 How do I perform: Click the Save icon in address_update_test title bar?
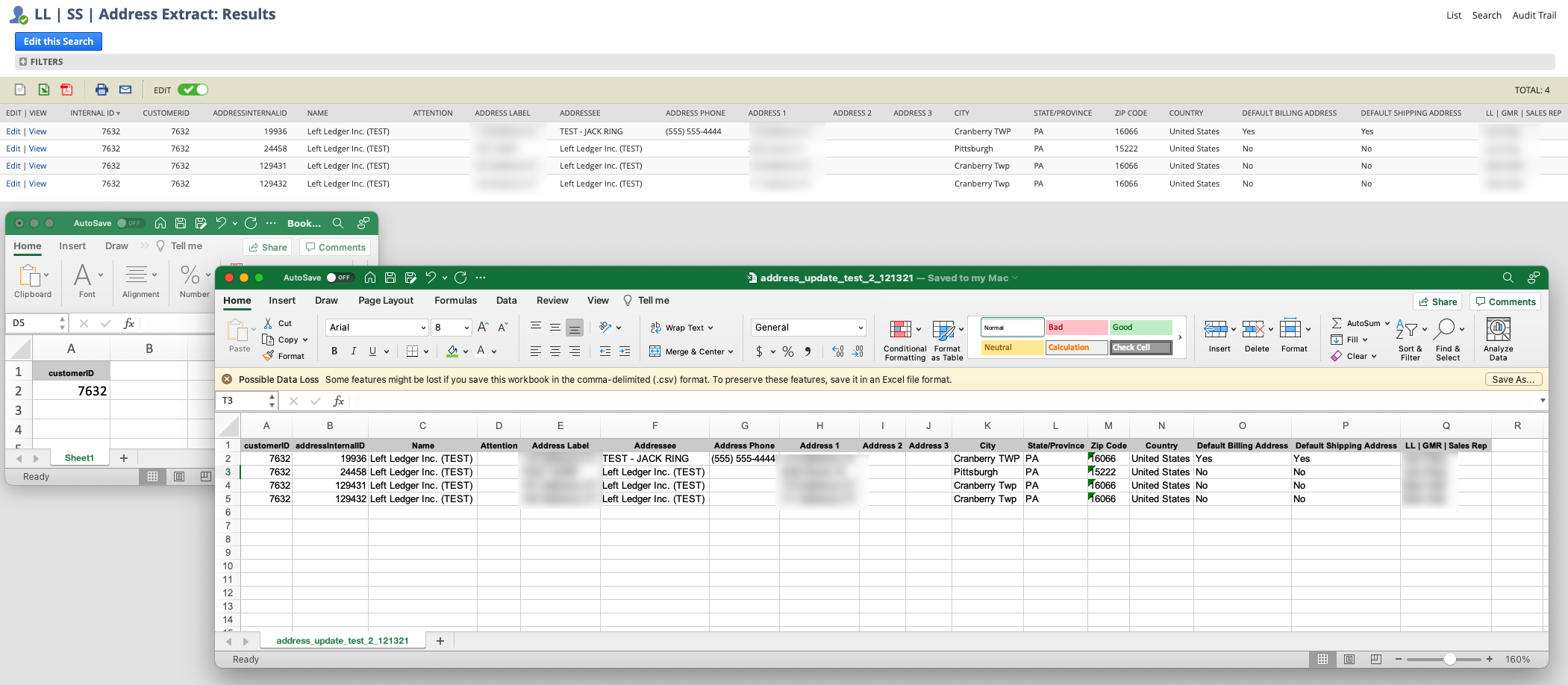tap(390, 278)
